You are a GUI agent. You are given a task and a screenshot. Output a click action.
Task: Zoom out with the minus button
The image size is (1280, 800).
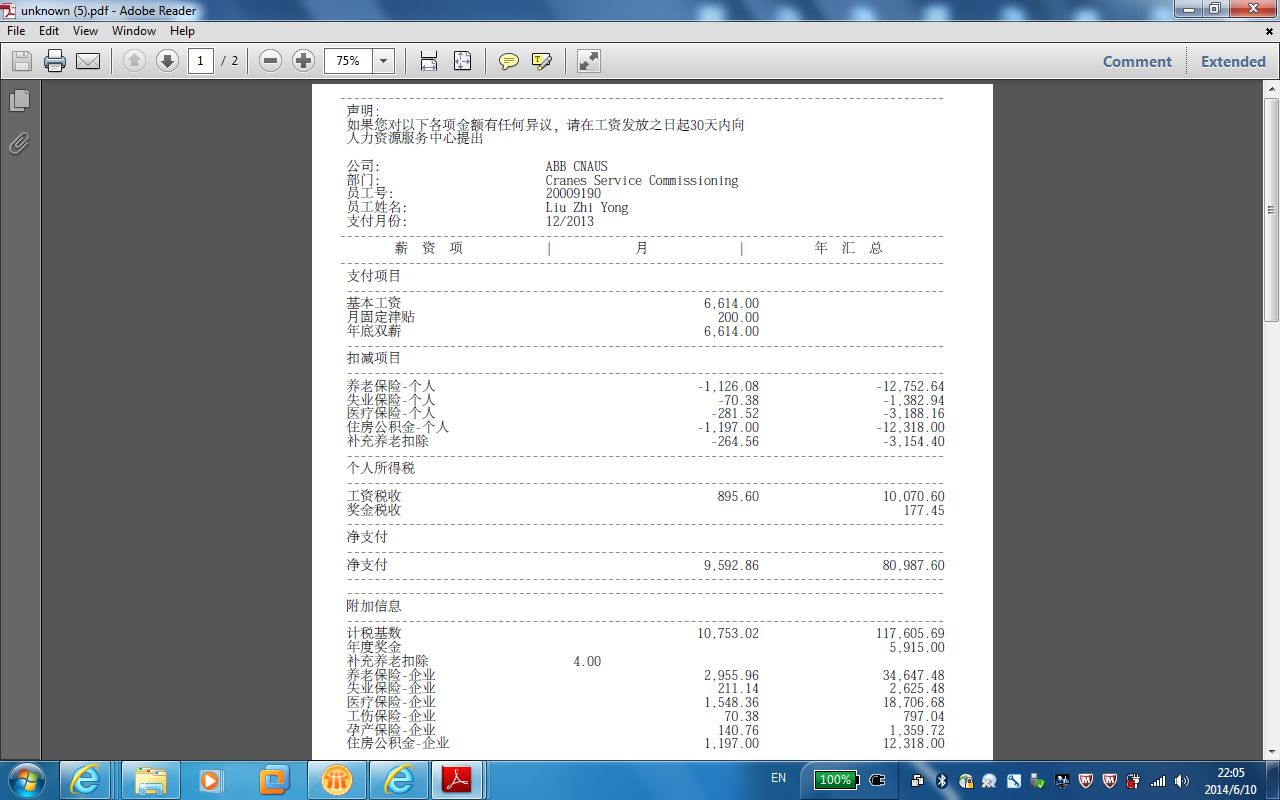tap(270, 61)
